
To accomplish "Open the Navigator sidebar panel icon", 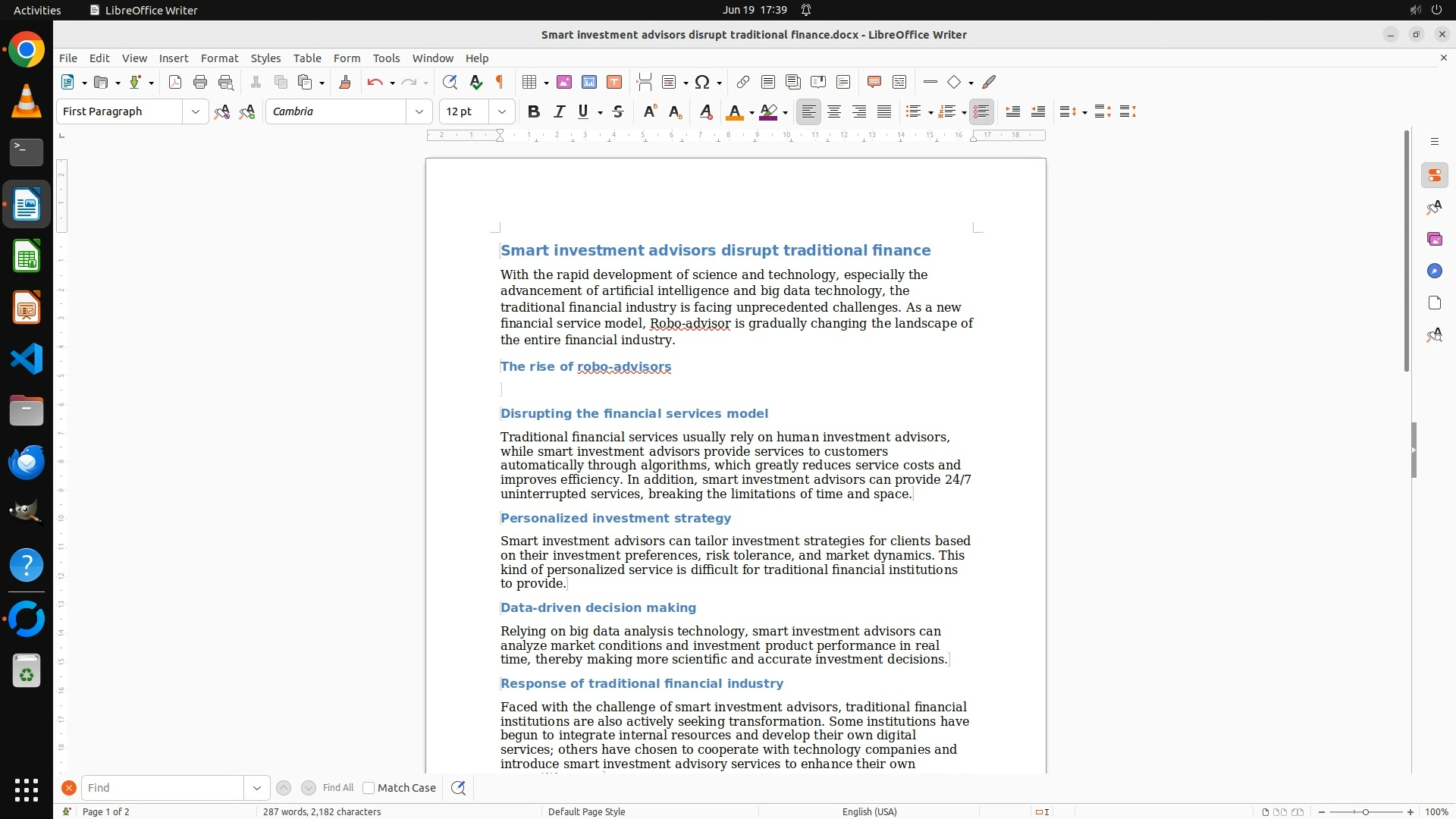I will point(1434,271).
